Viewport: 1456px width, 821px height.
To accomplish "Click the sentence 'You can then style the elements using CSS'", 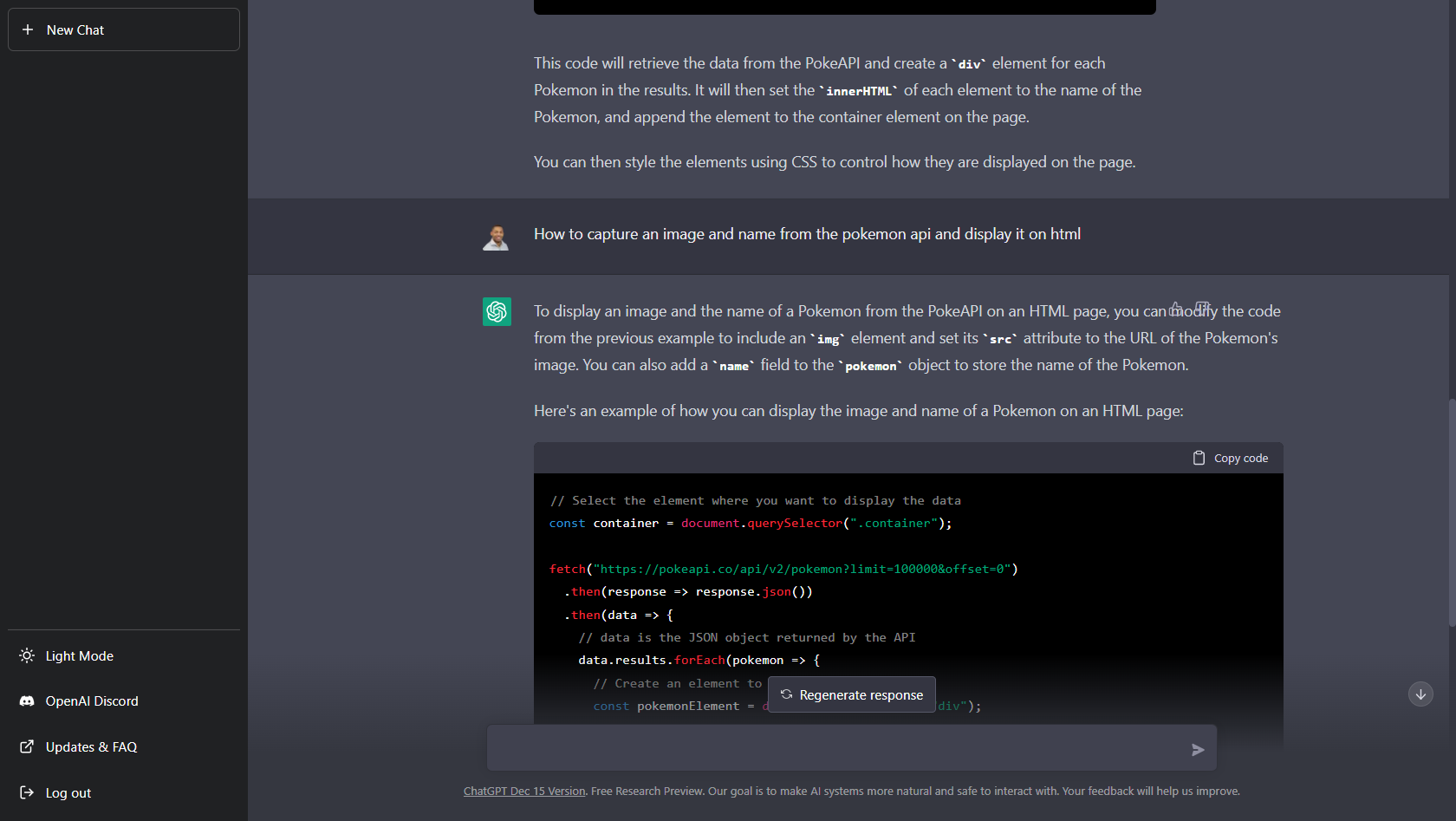I will point(835,162).
